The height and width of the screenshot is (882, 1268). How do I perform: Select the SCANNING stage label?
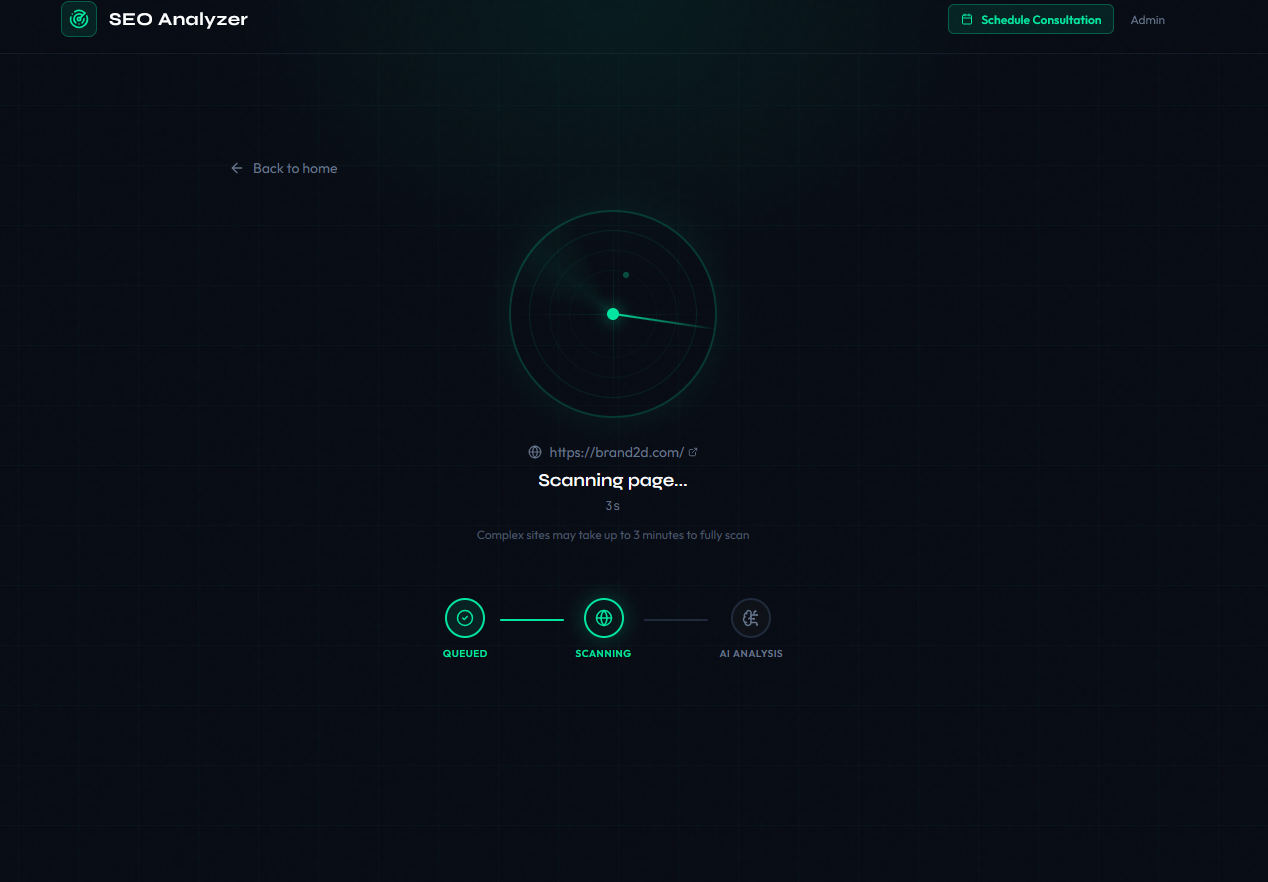point(603,653)
